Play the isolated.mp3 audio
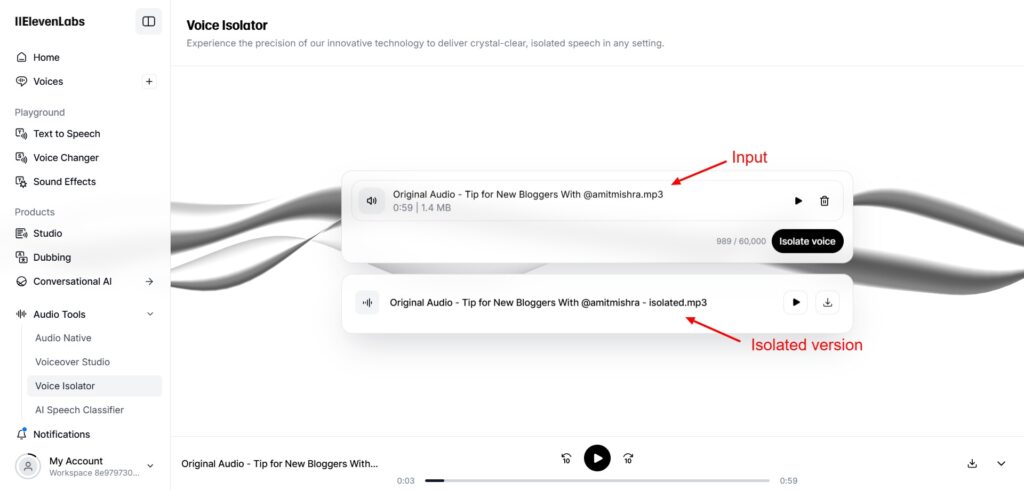Image resolution: width=1024 pixels, height=490 pixels. click(x=795, y=302)
